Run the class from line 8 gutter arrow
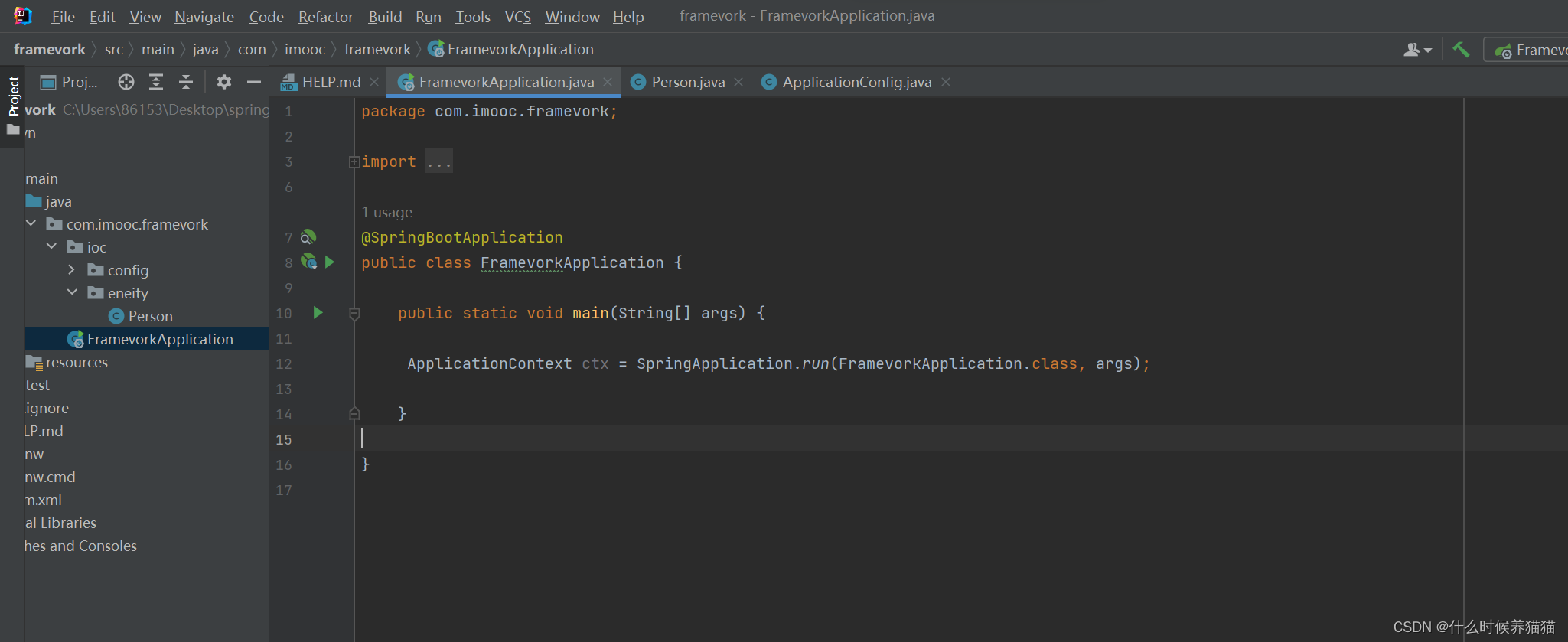The height and width of the screenshot is (642, 1568). (x=330, y=262)
